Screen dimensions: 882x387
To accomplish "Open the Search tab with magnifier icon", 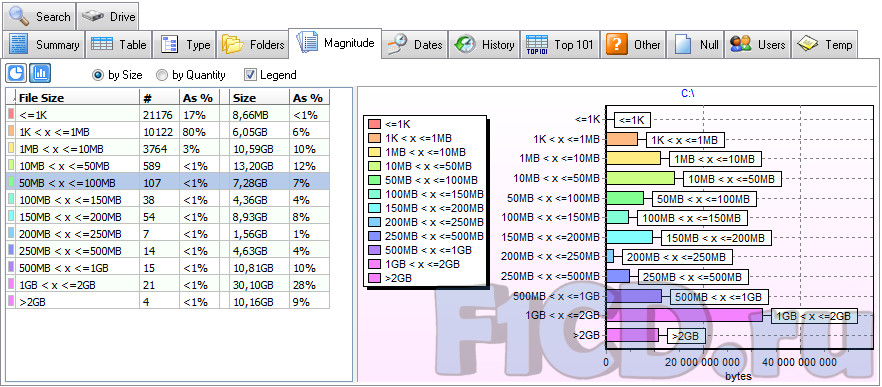I will [39, 16].
